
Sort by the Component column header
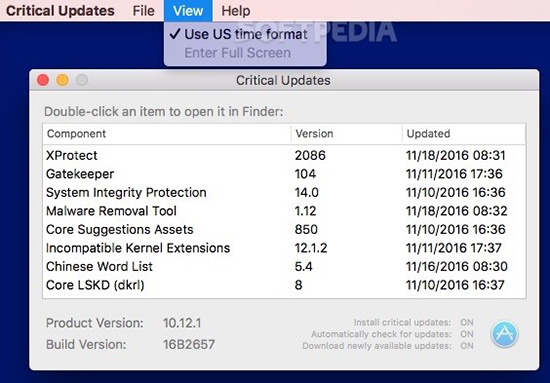click(167, 134)
